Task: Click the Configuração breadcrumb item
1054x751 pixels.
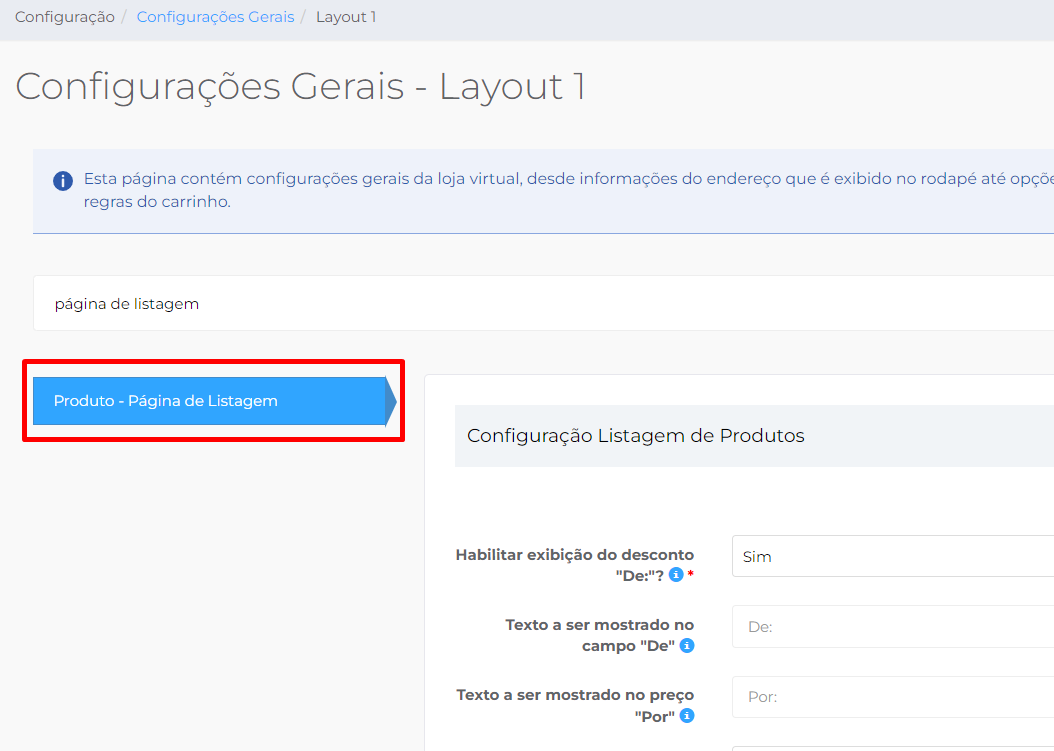Action: (x=65, y=17)
